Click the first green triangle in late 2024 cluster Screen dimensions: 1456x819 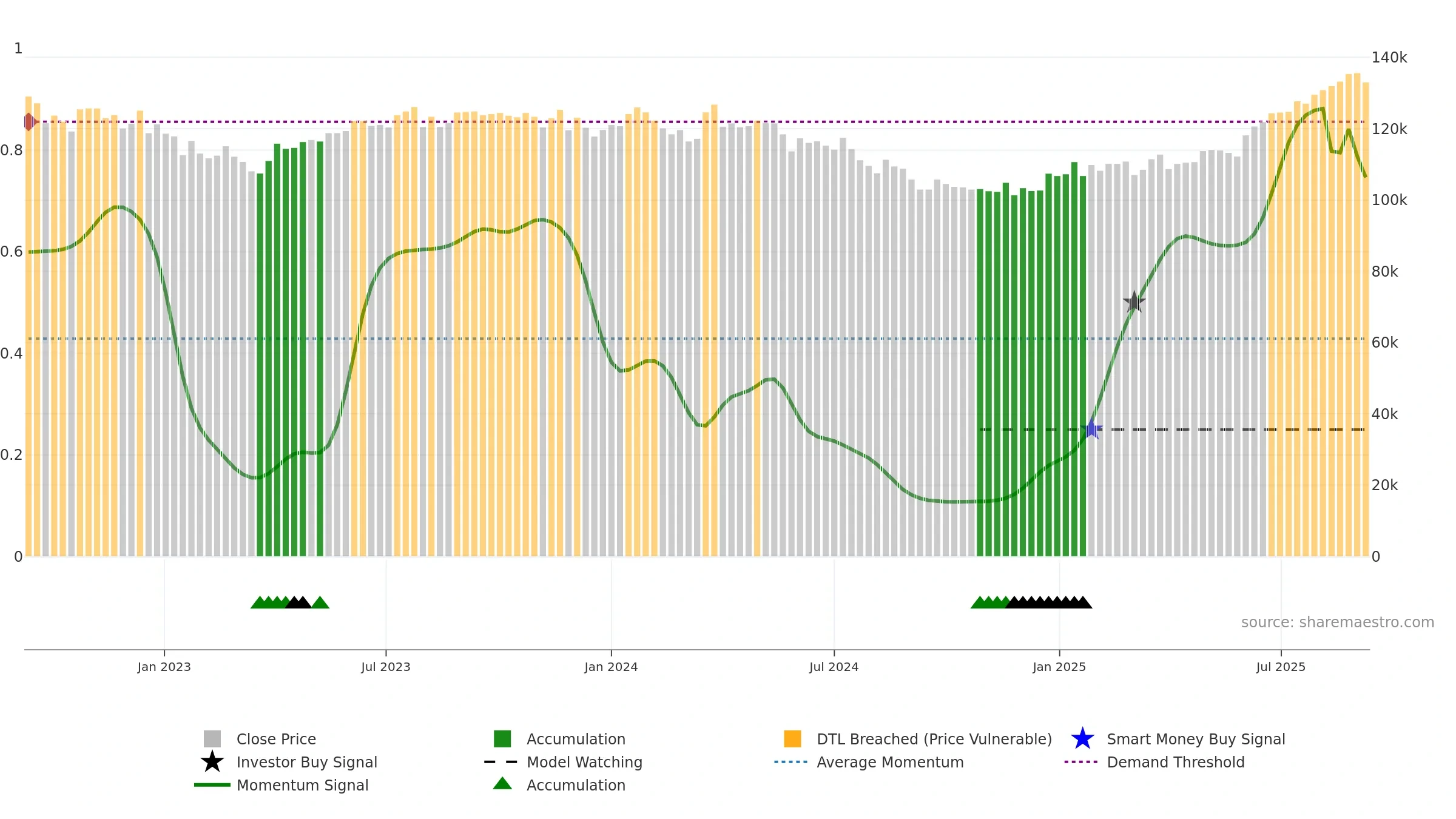[979, 602]
